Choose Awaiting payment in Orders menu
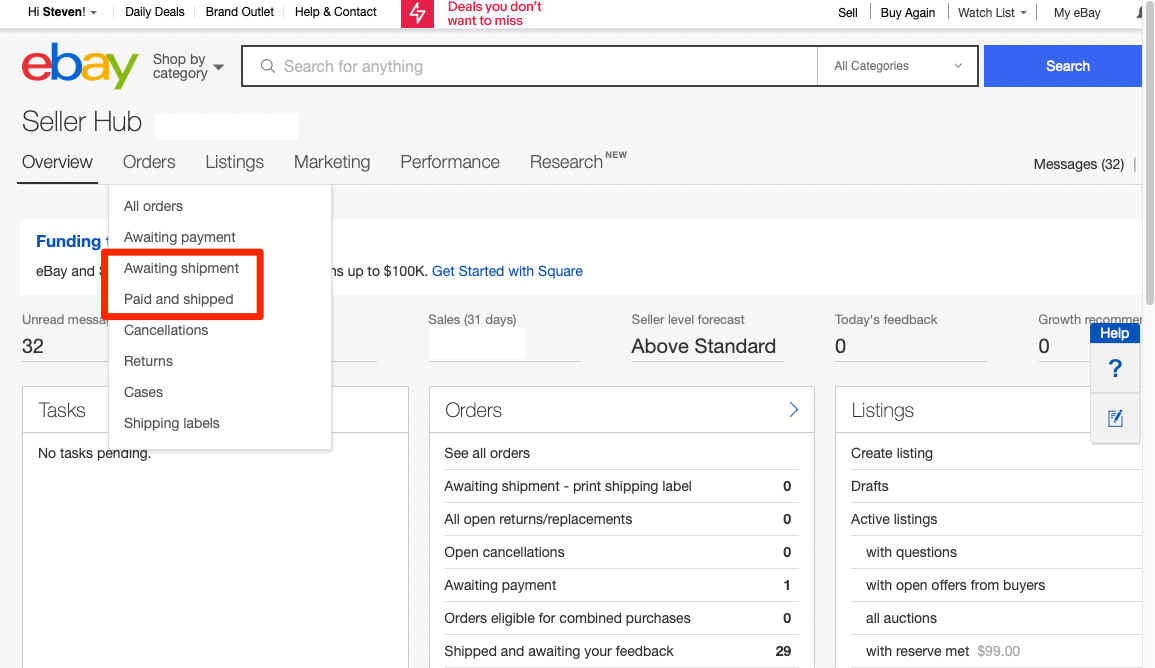The image size is (1155, 668). (180, 237)
